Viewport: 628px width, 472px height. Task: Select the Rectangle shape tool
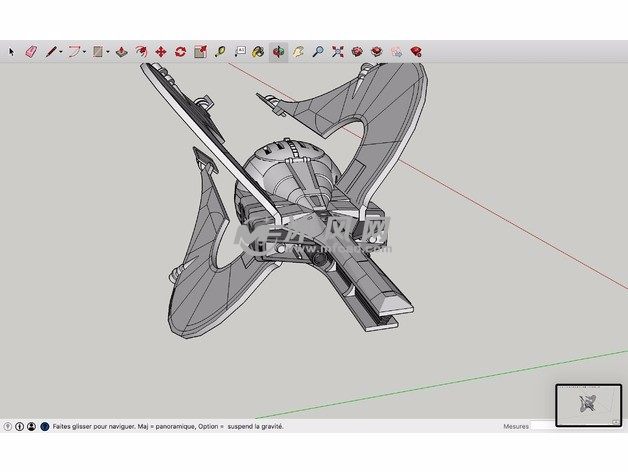tap(98, 51)
